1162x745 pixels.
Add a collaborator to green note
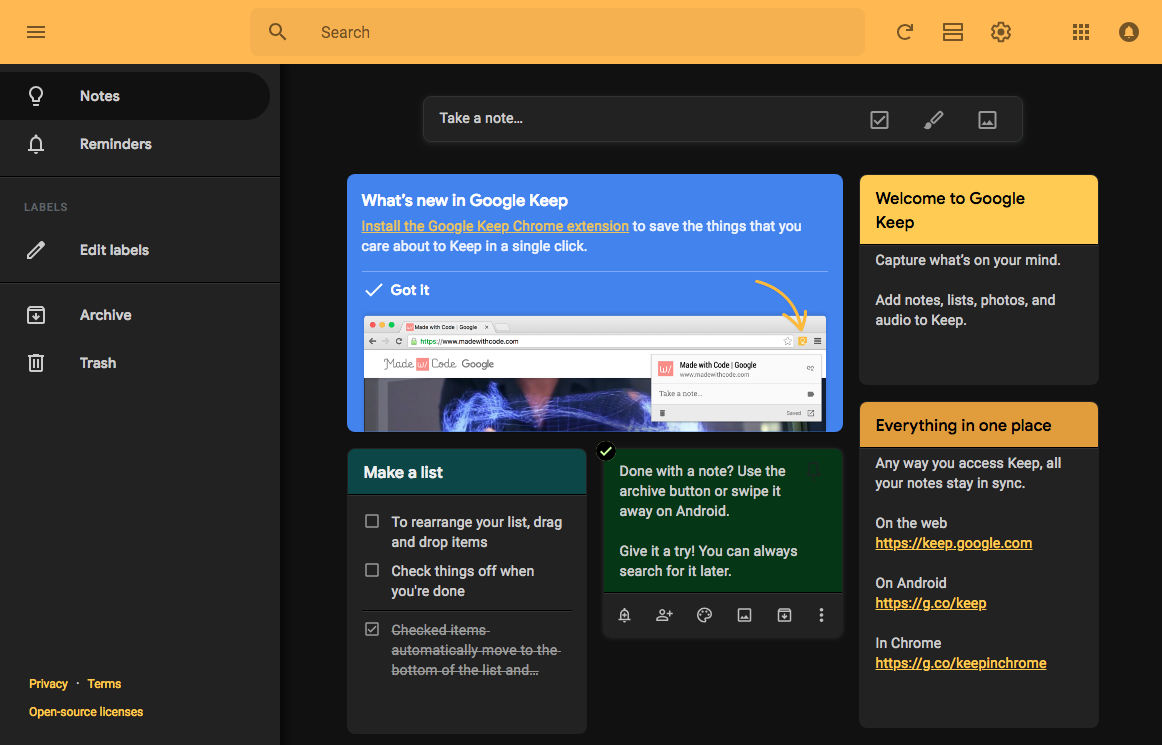coord(665,615)
